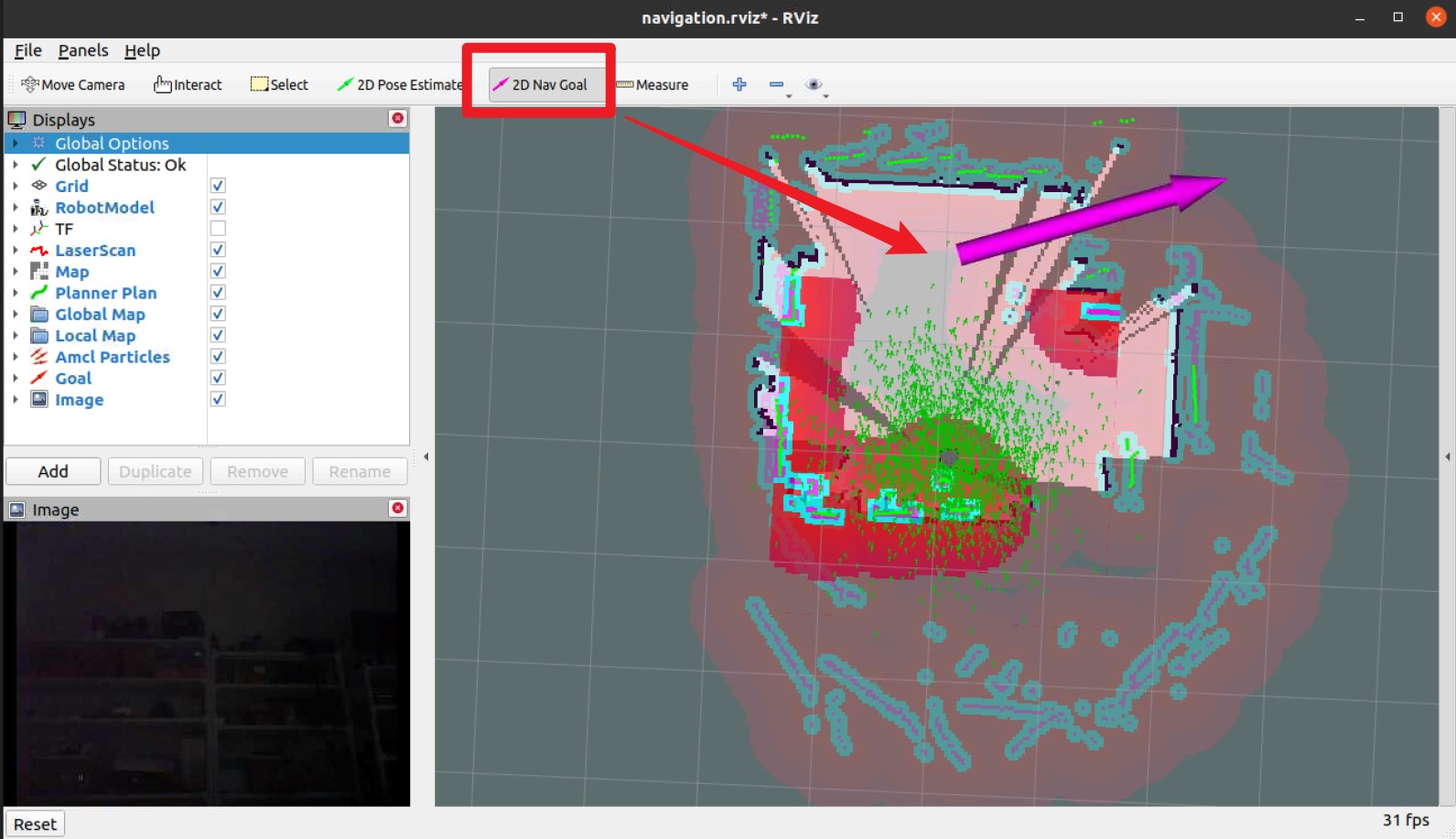Click the Image display icon in tree

tap(38, 400)
